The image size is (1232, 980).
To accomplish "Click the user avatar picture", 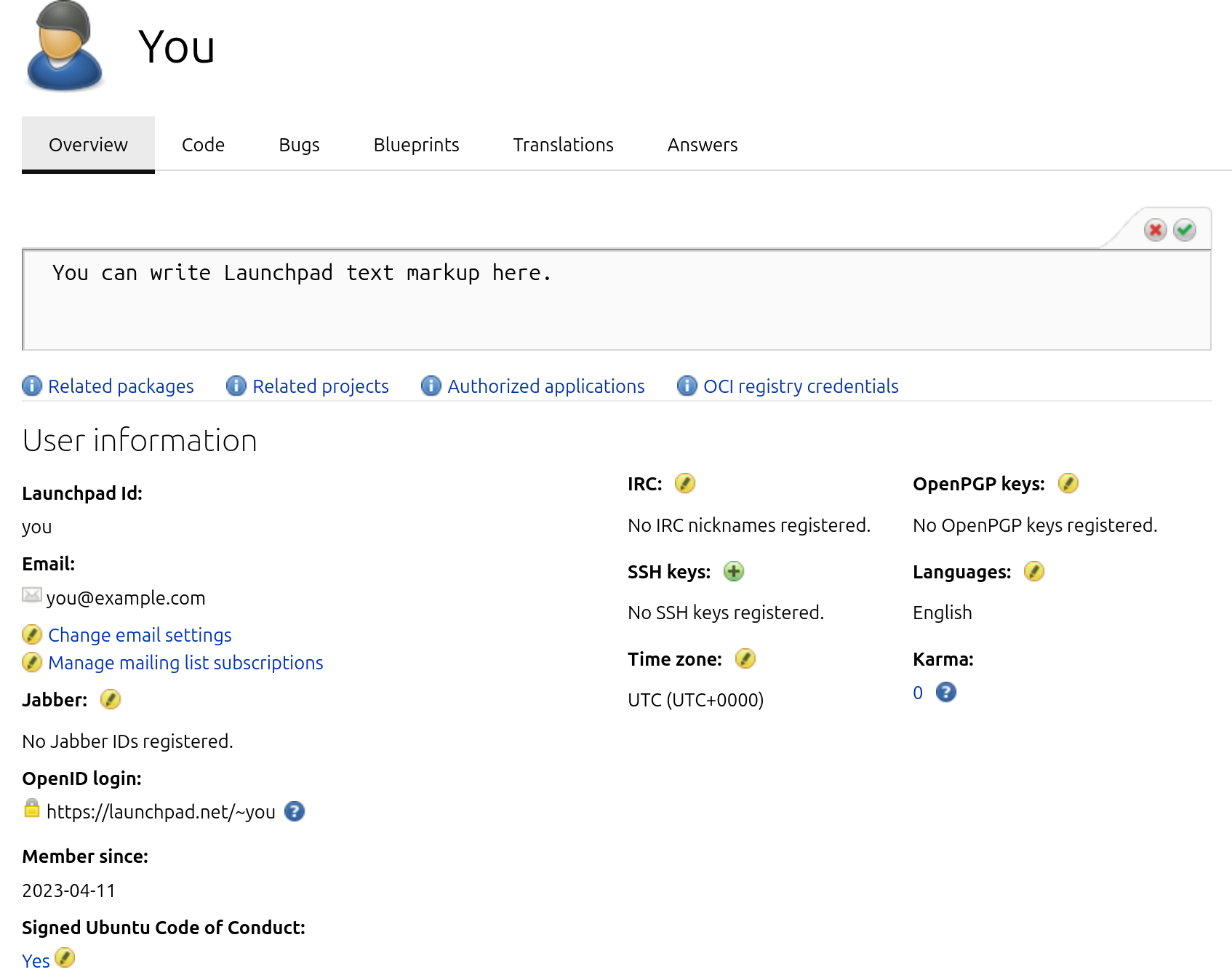I will (x=64, y=47).
